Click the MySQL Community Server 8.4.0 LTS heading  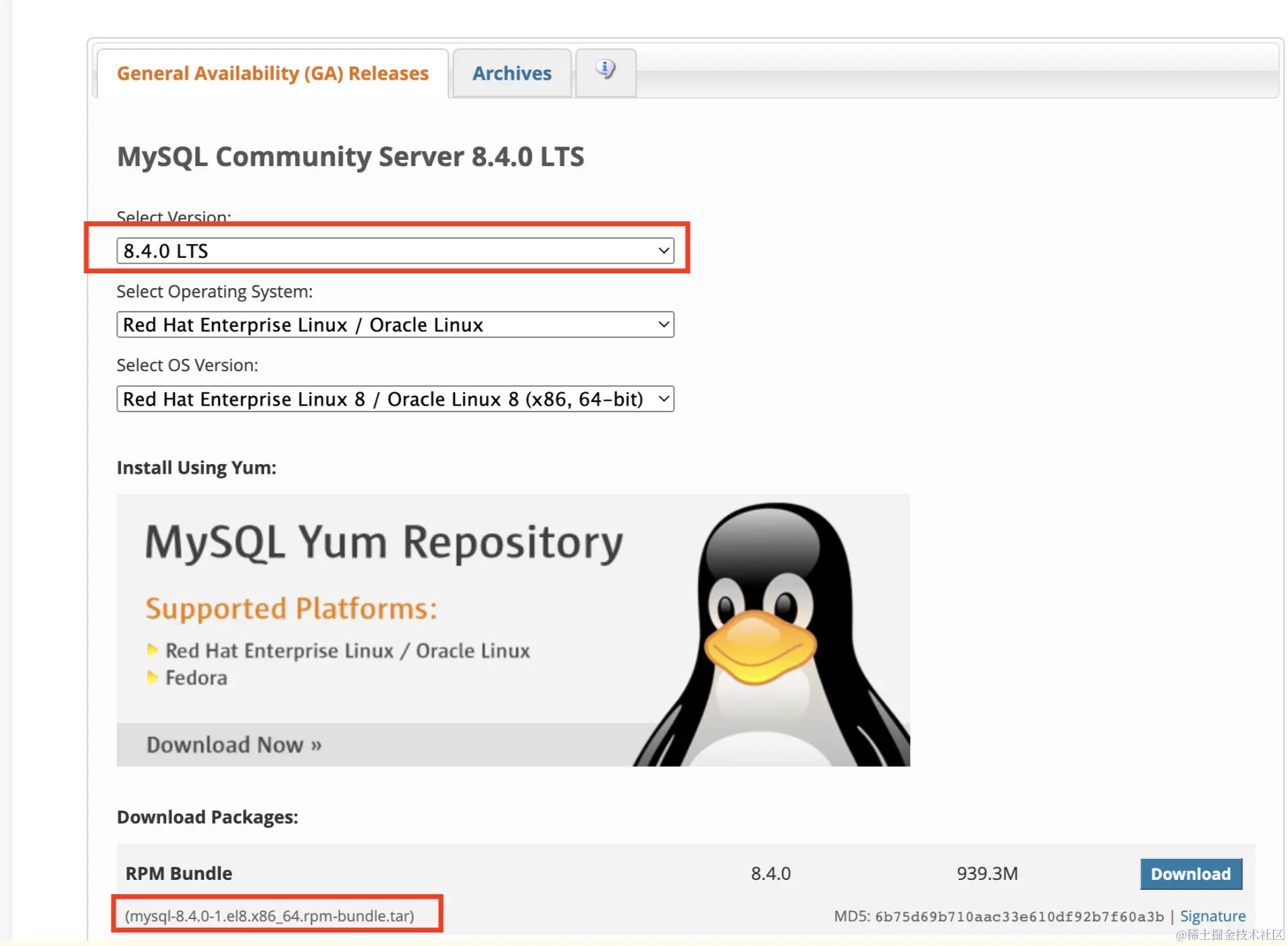click(350, 157)
